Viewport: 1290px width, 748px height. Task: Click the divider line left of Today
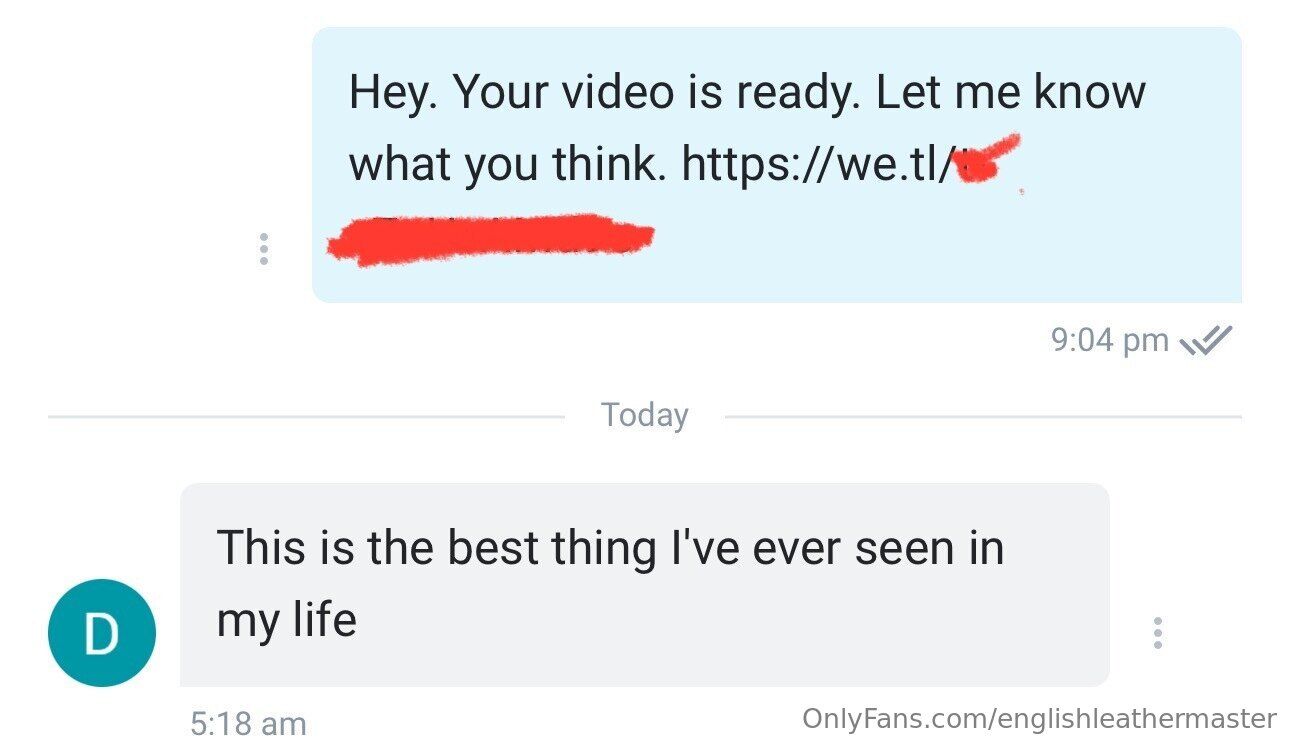306,416
